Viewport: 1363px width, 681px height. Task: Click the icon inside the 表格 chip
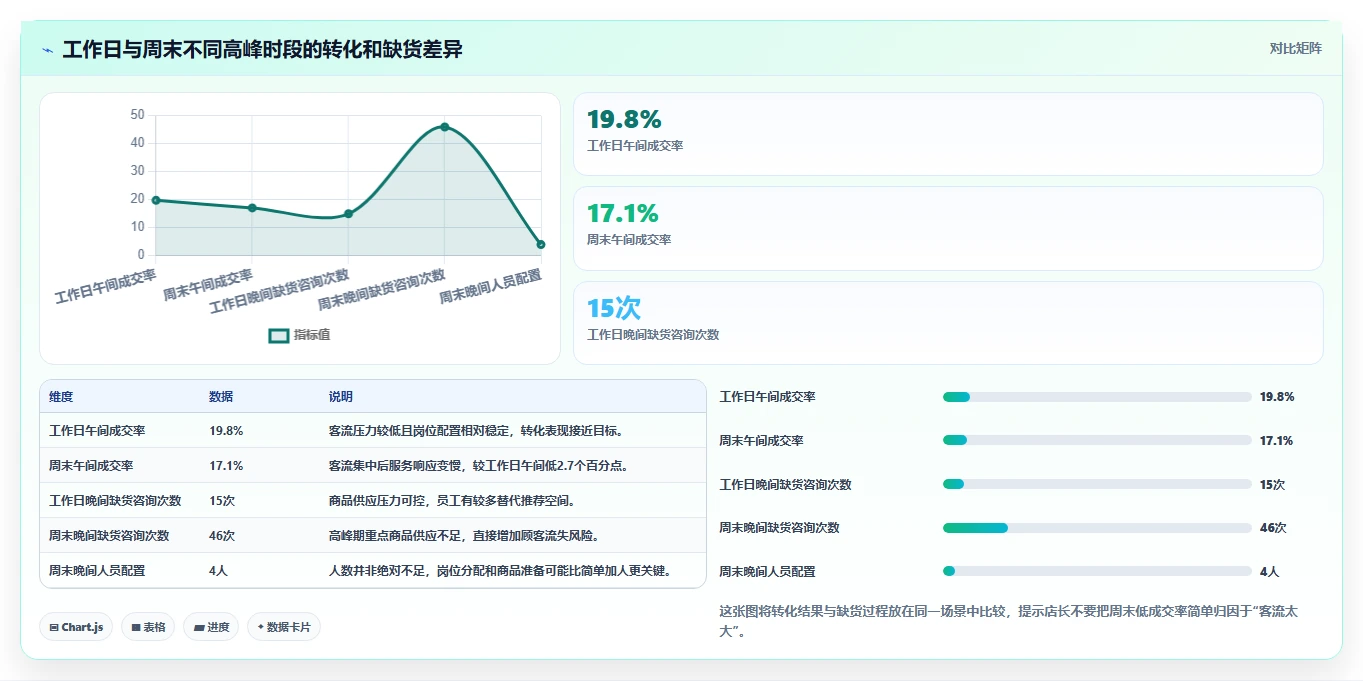[136, 628]
